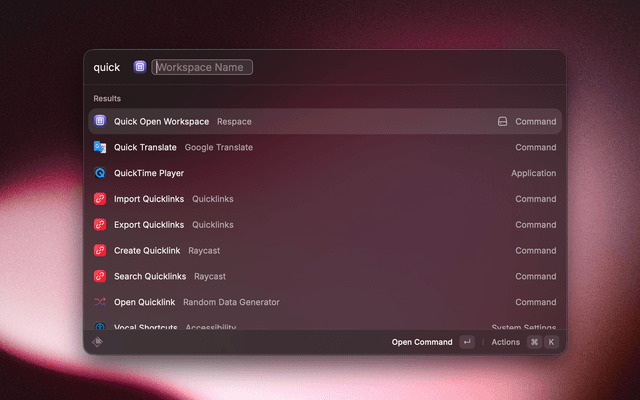The width and height of the screenshot is (640, 400).
Task: Click the K shortcut key badge
Action: tap(550, 342)
